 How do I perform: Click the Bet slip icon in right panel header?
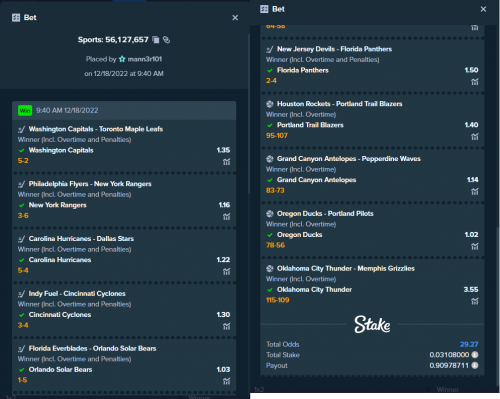(264, 9)
